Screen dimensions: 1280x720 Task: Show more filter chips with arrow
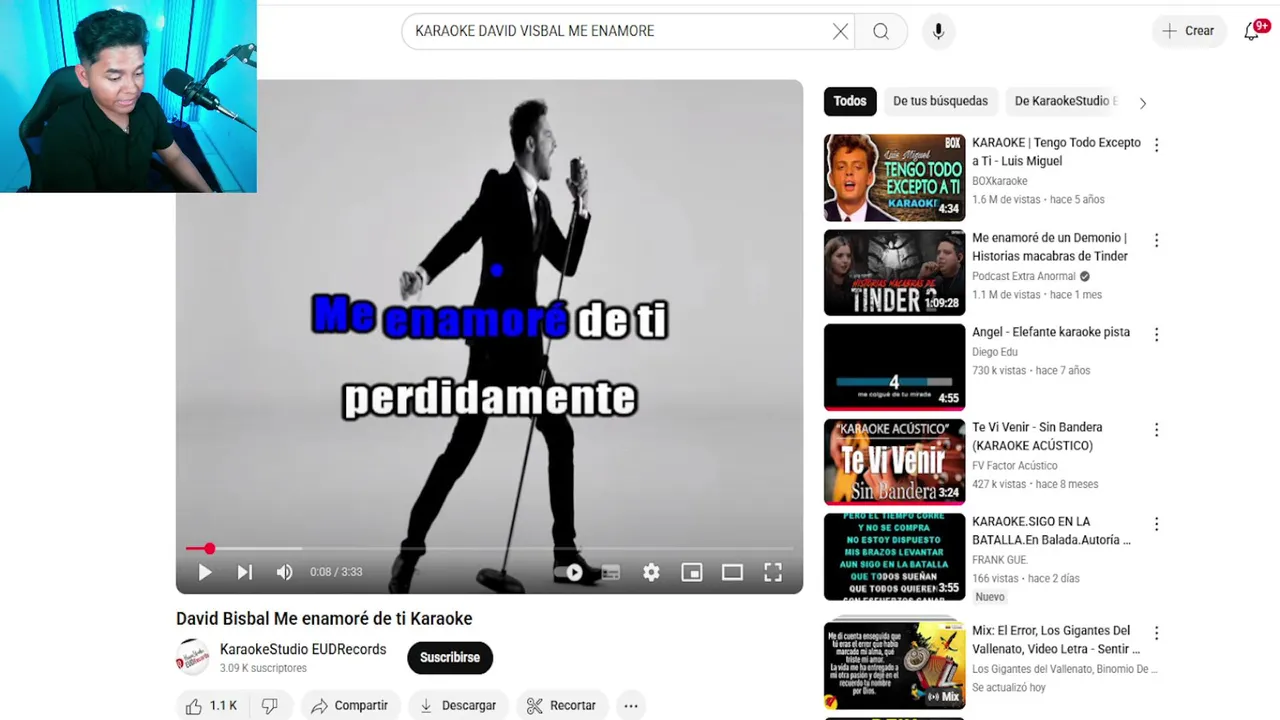1142,102
